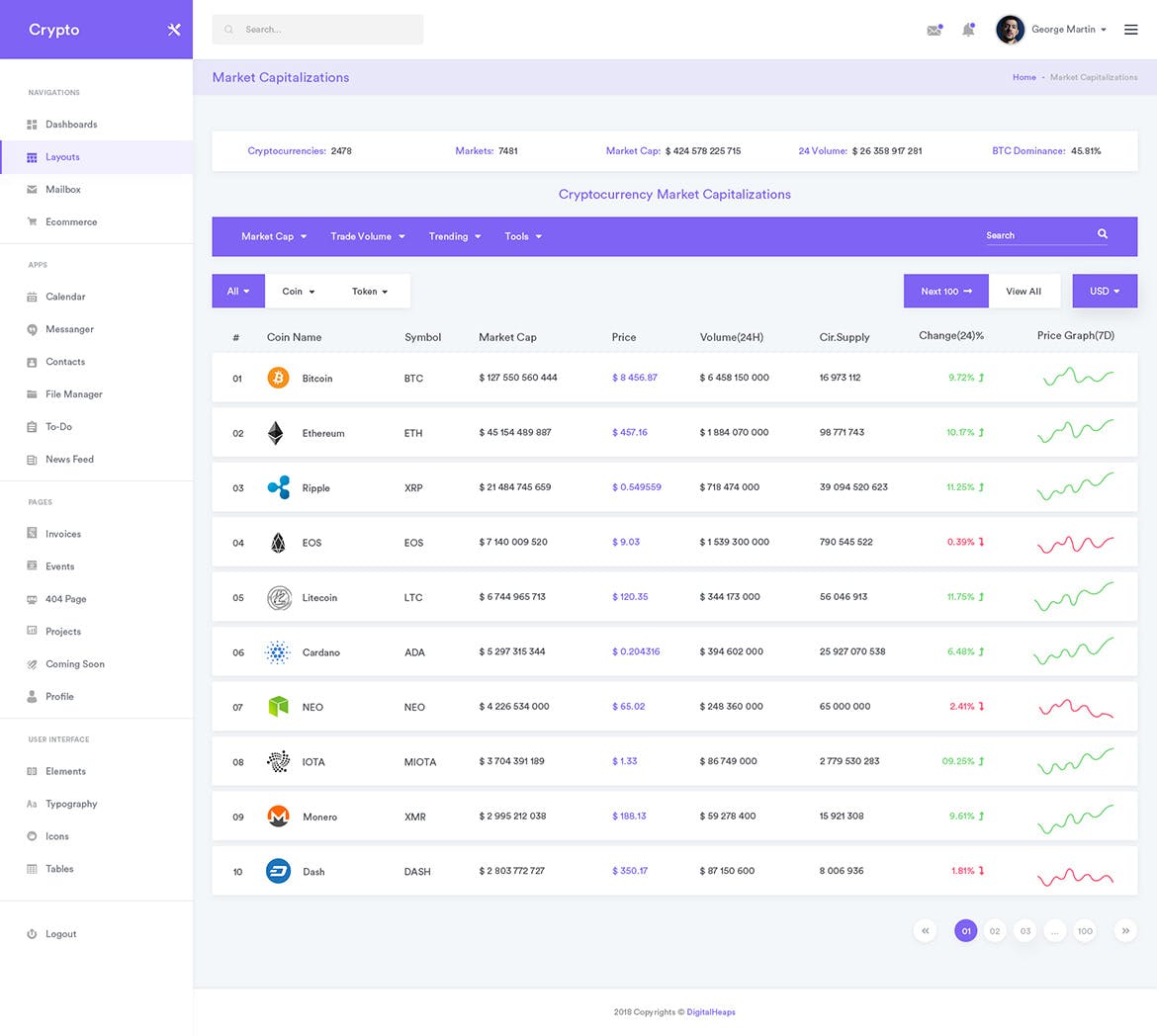Viewport: 1157px width, 1036px height.
Task: Open the DigitalHeaps copyright link
Action: pos(711,1011)
